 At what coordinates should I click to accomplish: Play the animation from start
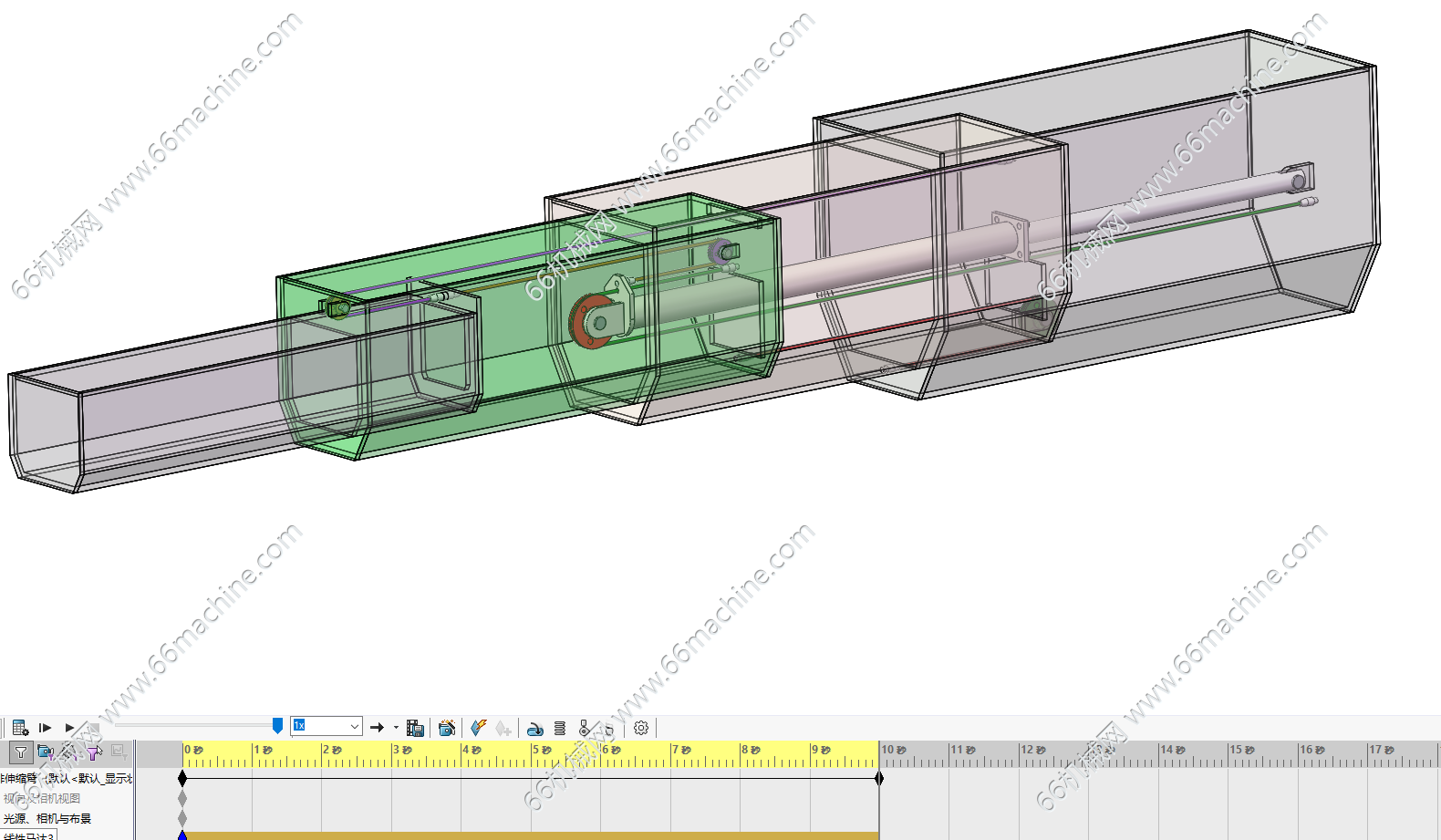[x=45, y=728]
